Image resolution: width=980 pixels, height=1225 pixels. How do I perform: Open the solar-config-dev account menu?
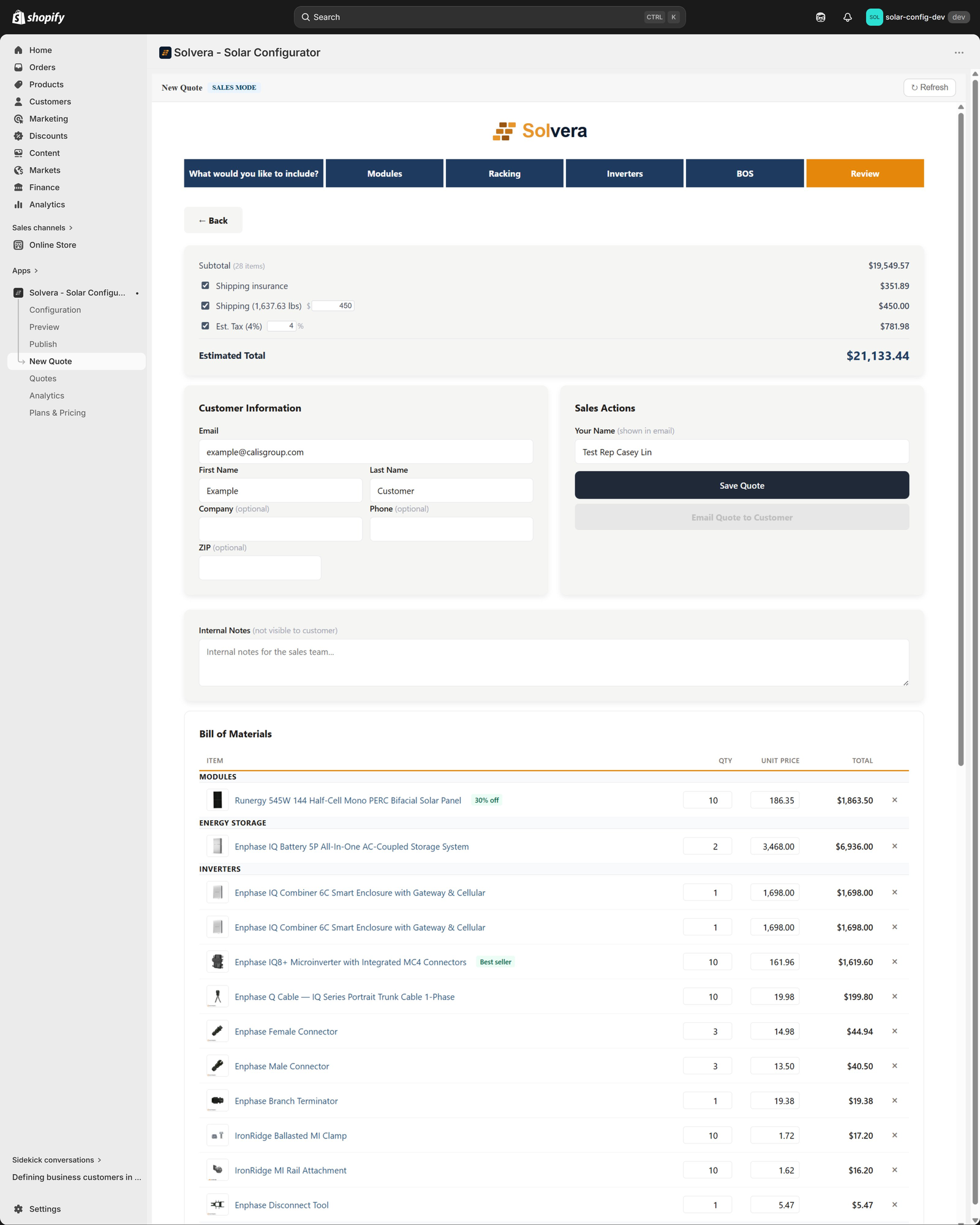tap(918, 17)
